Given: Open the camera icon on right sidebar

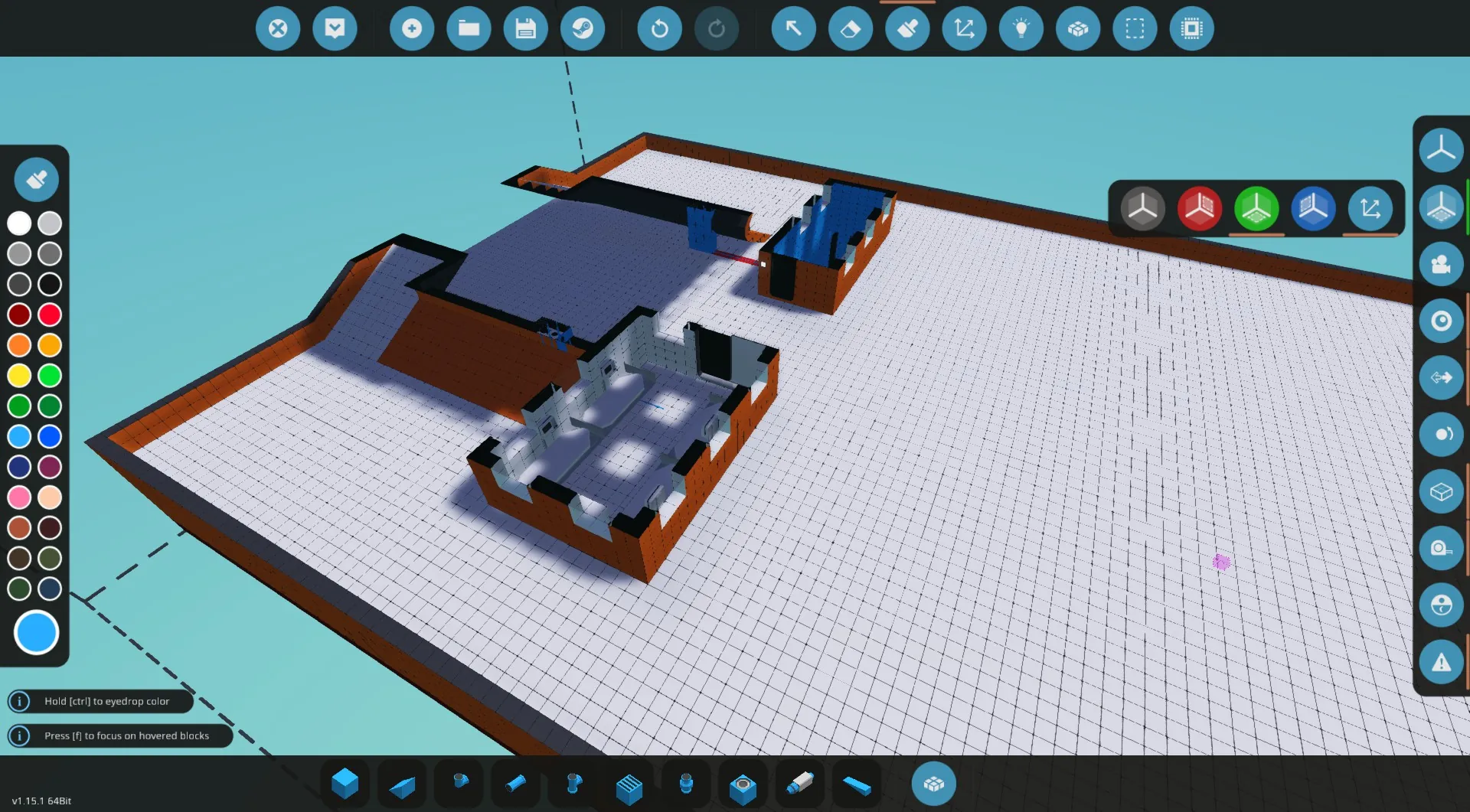Looking at the screenshot, I should 1441,264.
